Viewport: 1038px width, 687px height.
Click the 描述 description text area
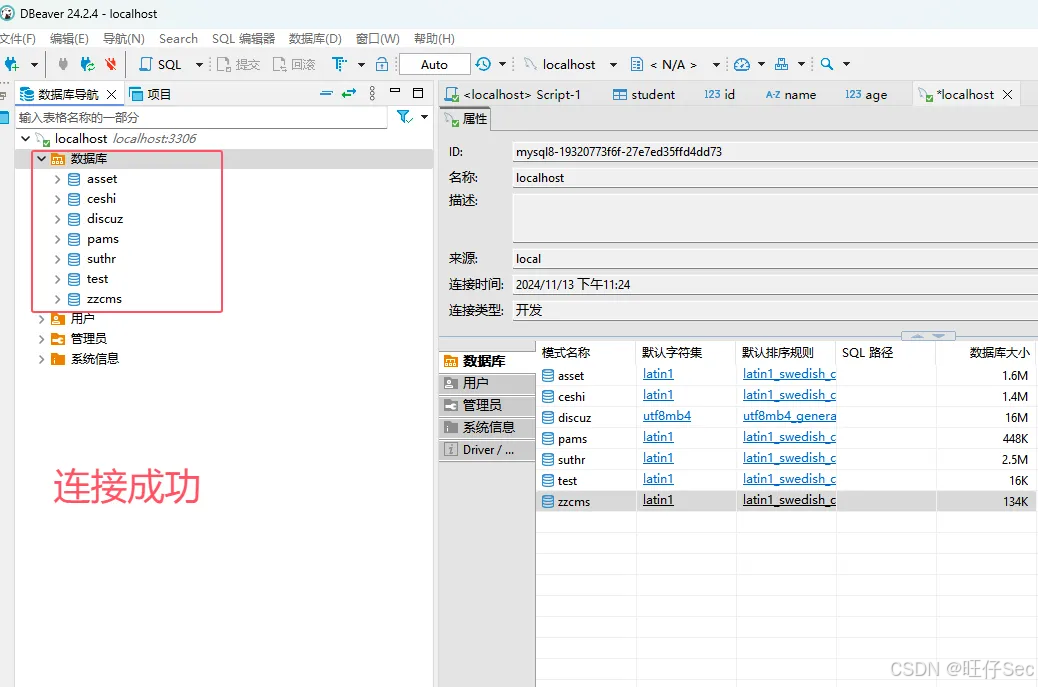click(x=775, y=218)
